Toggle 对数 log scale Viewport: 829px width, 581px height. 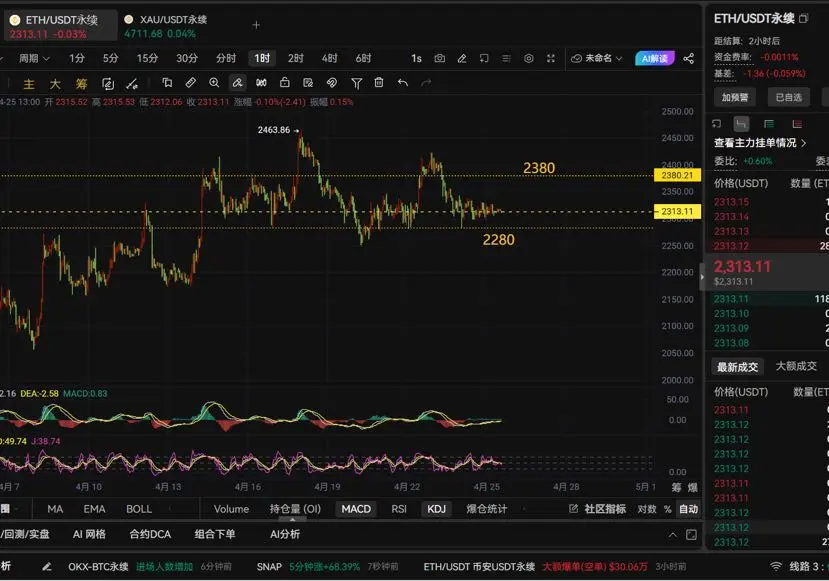pos(647,509)
